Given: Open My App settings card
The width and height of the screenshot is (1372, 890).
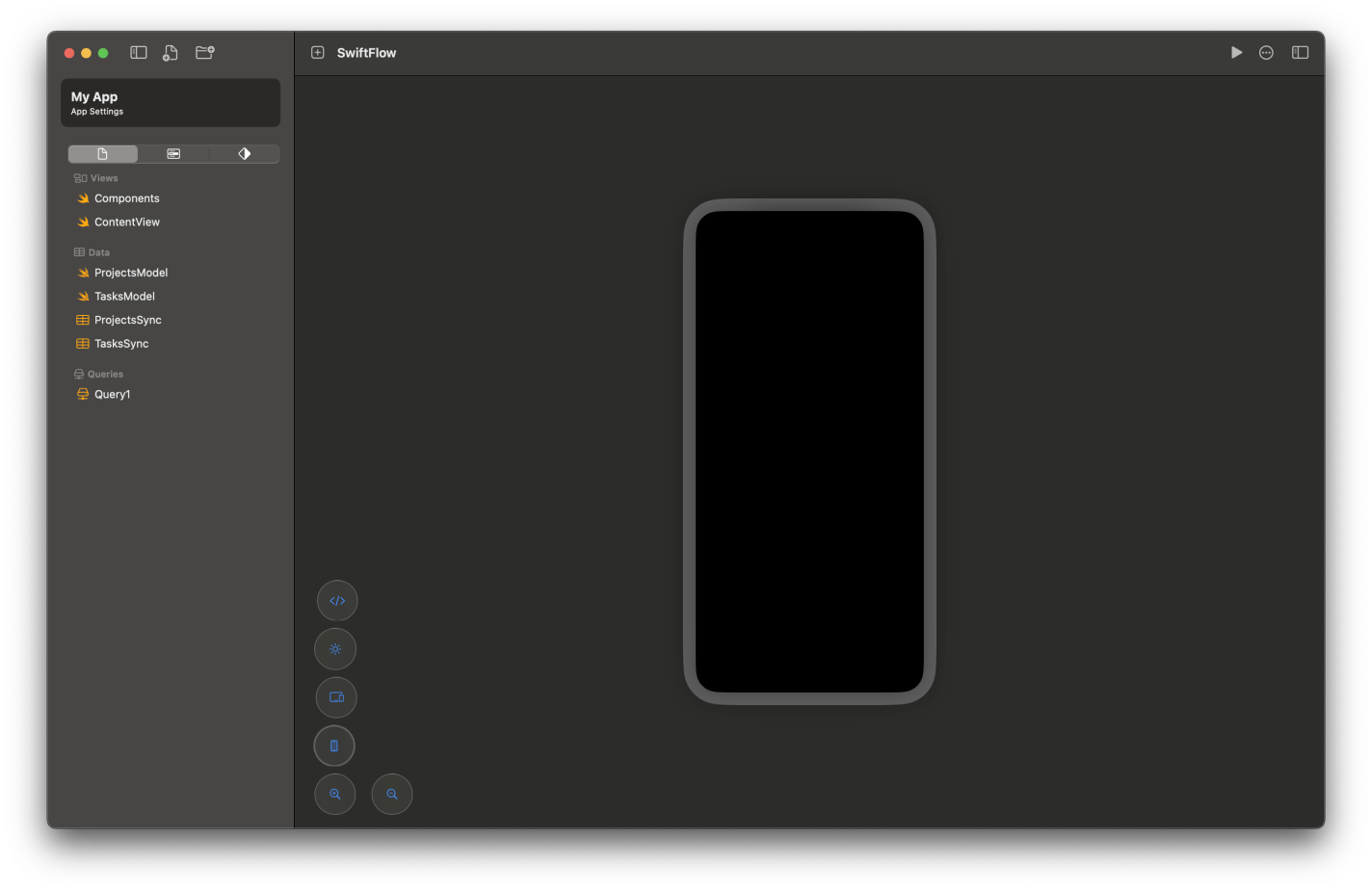Looking at the screenshot, I should click(x=171, y=103).
